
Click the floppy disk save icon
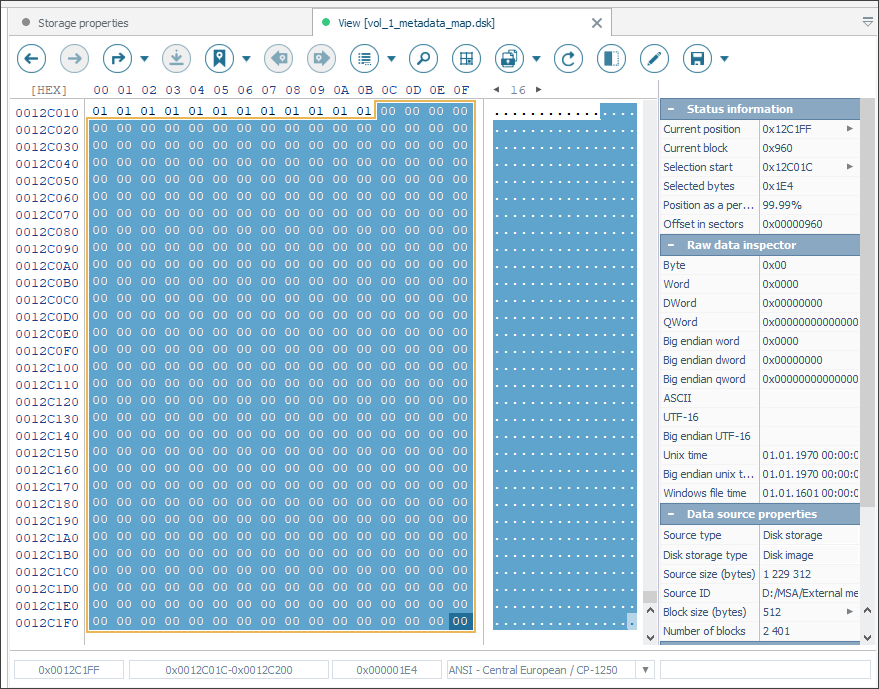[697, 58]
